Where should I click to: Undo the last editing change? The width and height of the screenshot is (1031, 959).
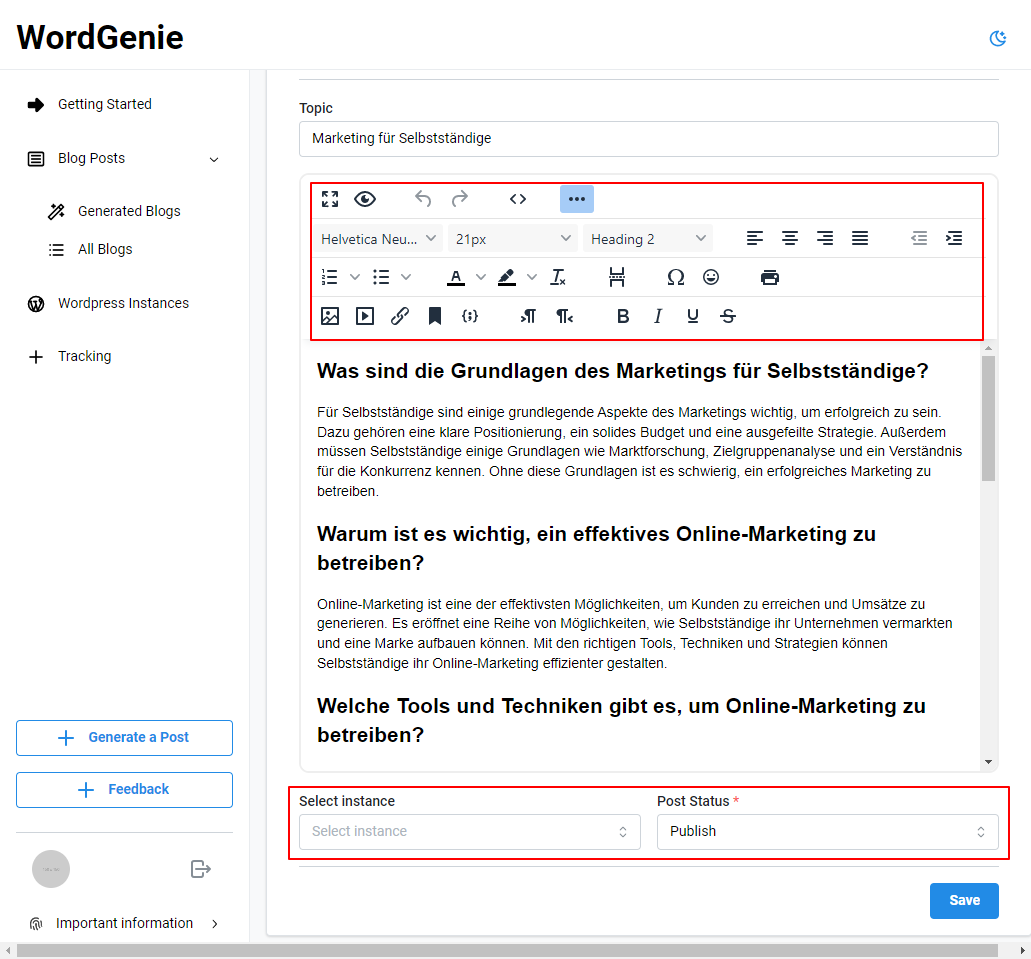click(422, 199)
